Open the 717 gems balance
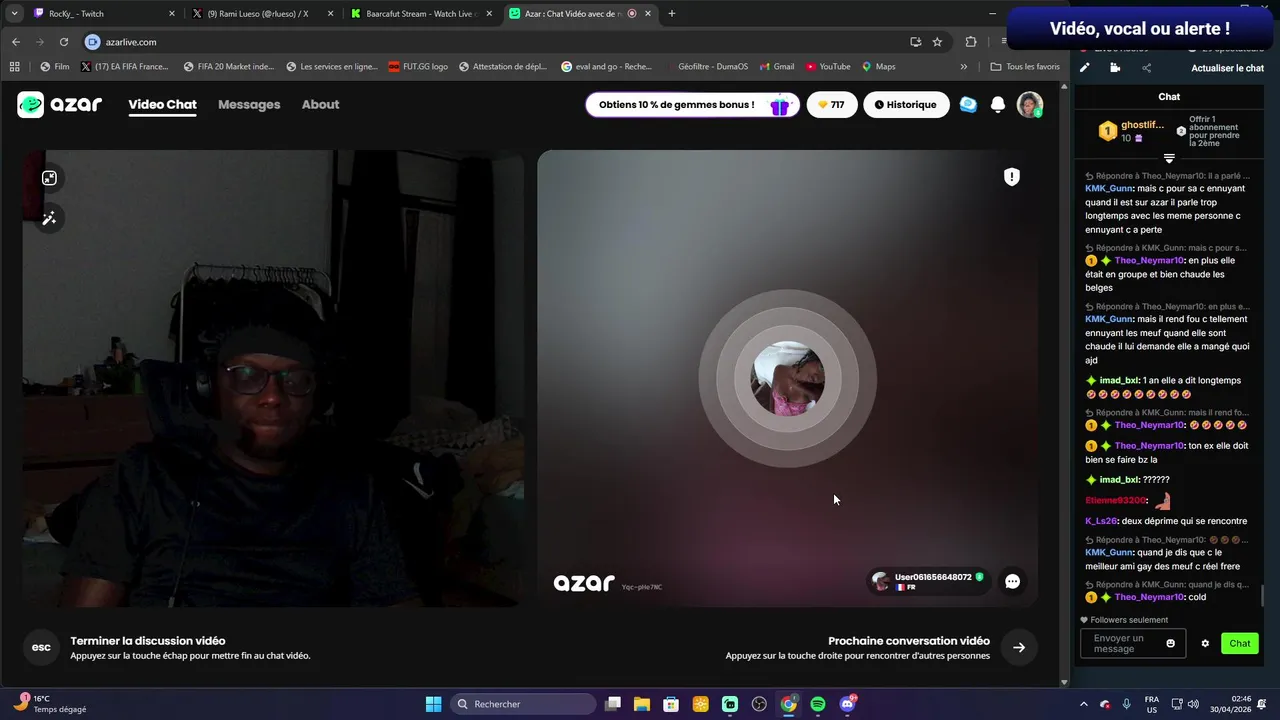1280x720 pixels. [832, 104]
